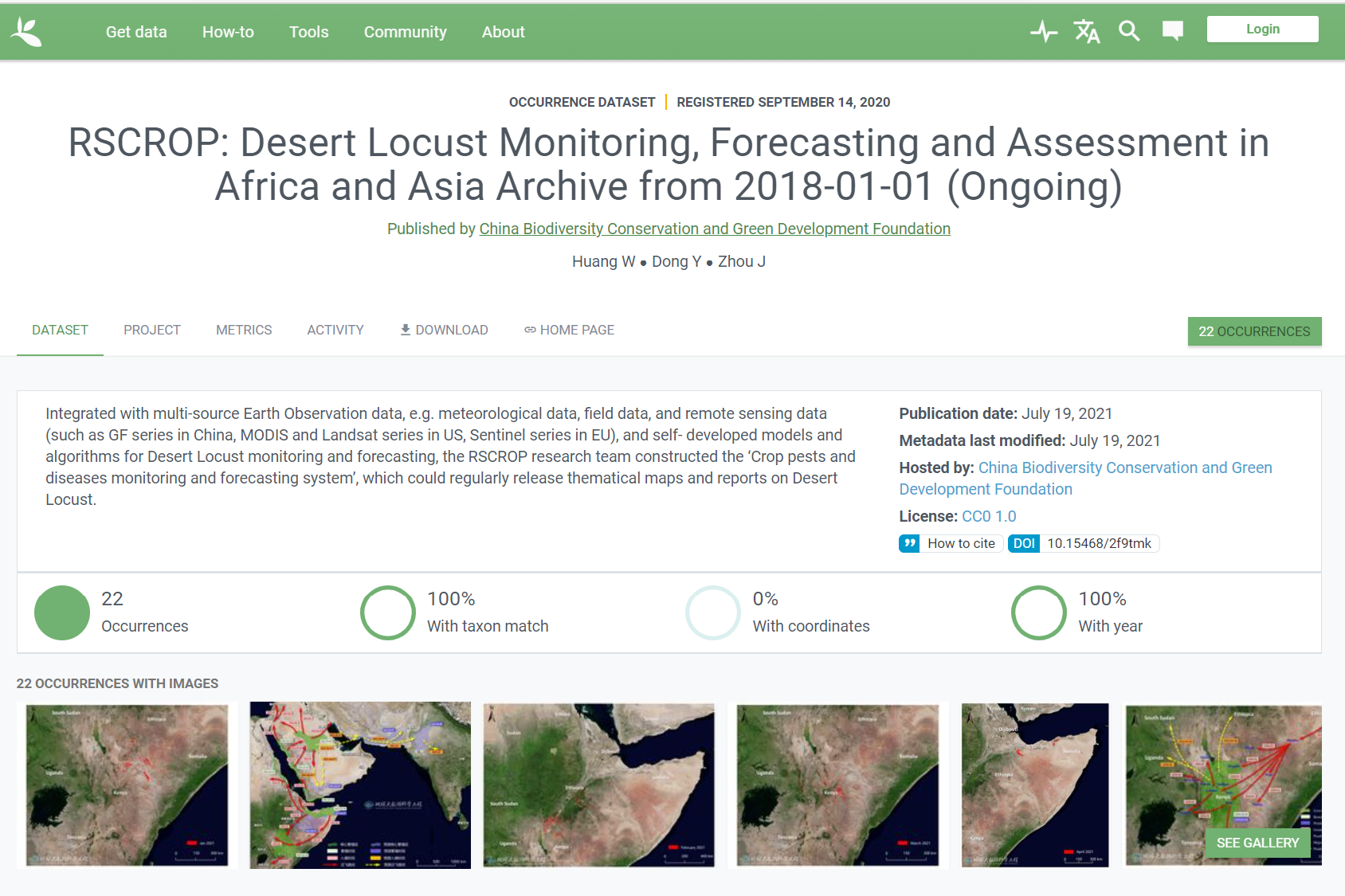Viewport: 1345px width, 896px height.
Task: Open the language translation icon
Action: pos(1087,32)
